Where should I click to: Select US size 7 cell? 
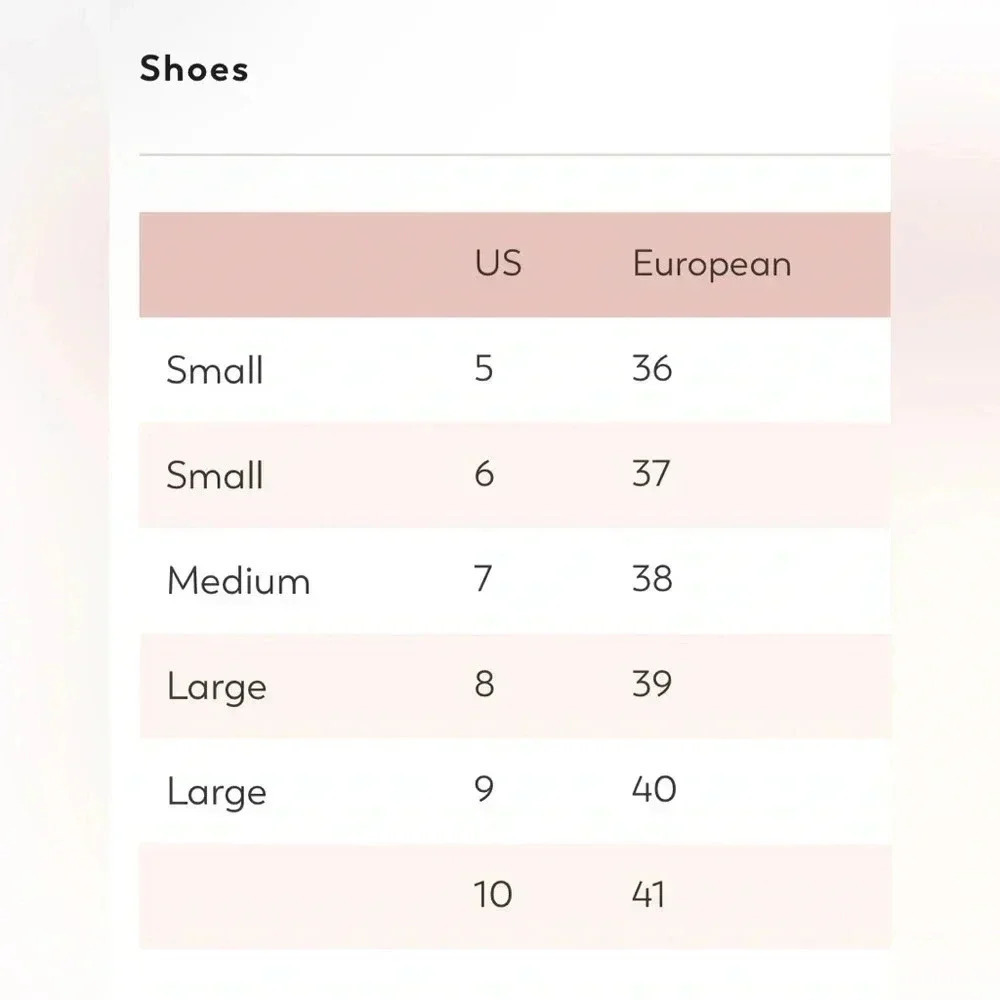[483, 579]
